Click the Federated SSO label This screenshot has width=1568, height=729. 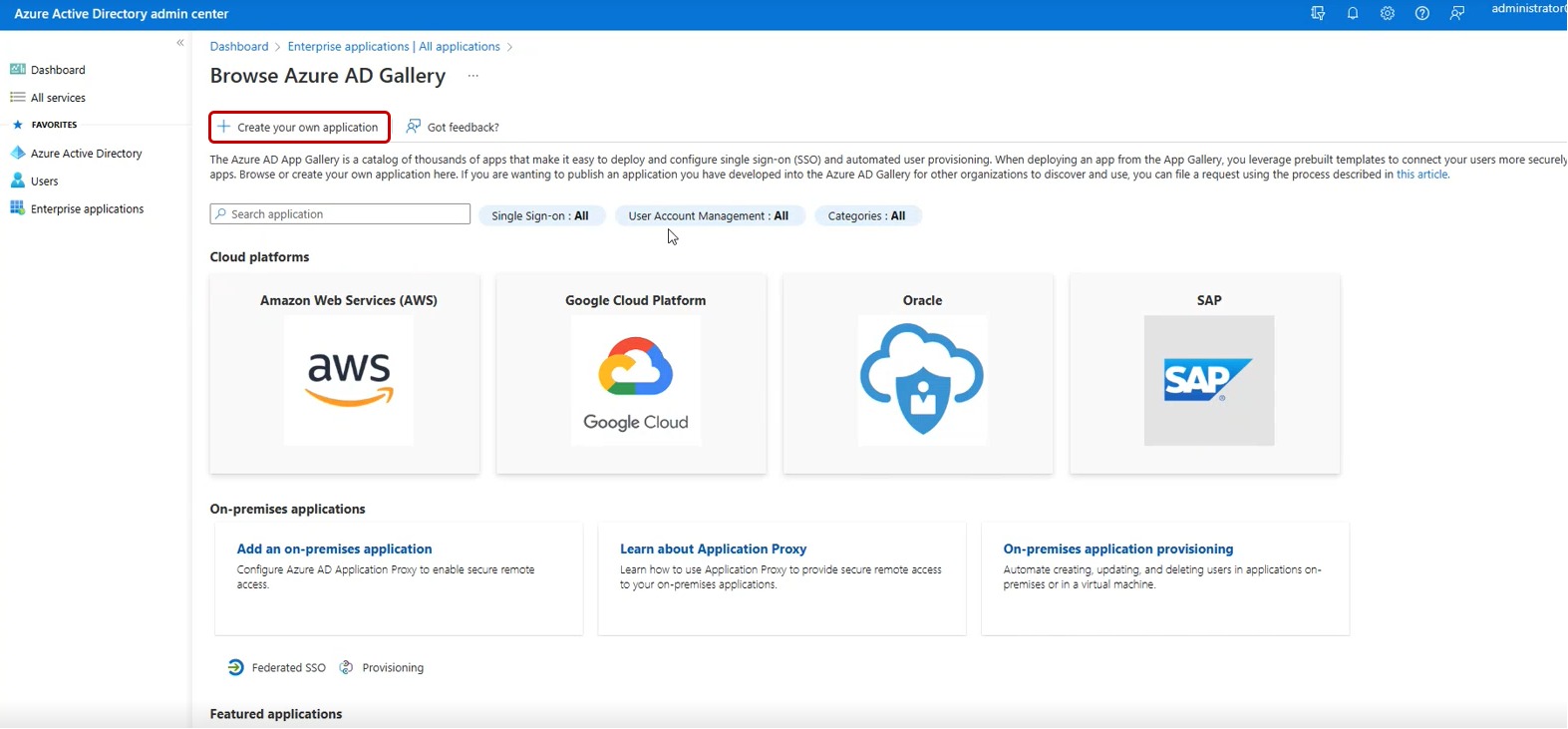coord(289,668)
